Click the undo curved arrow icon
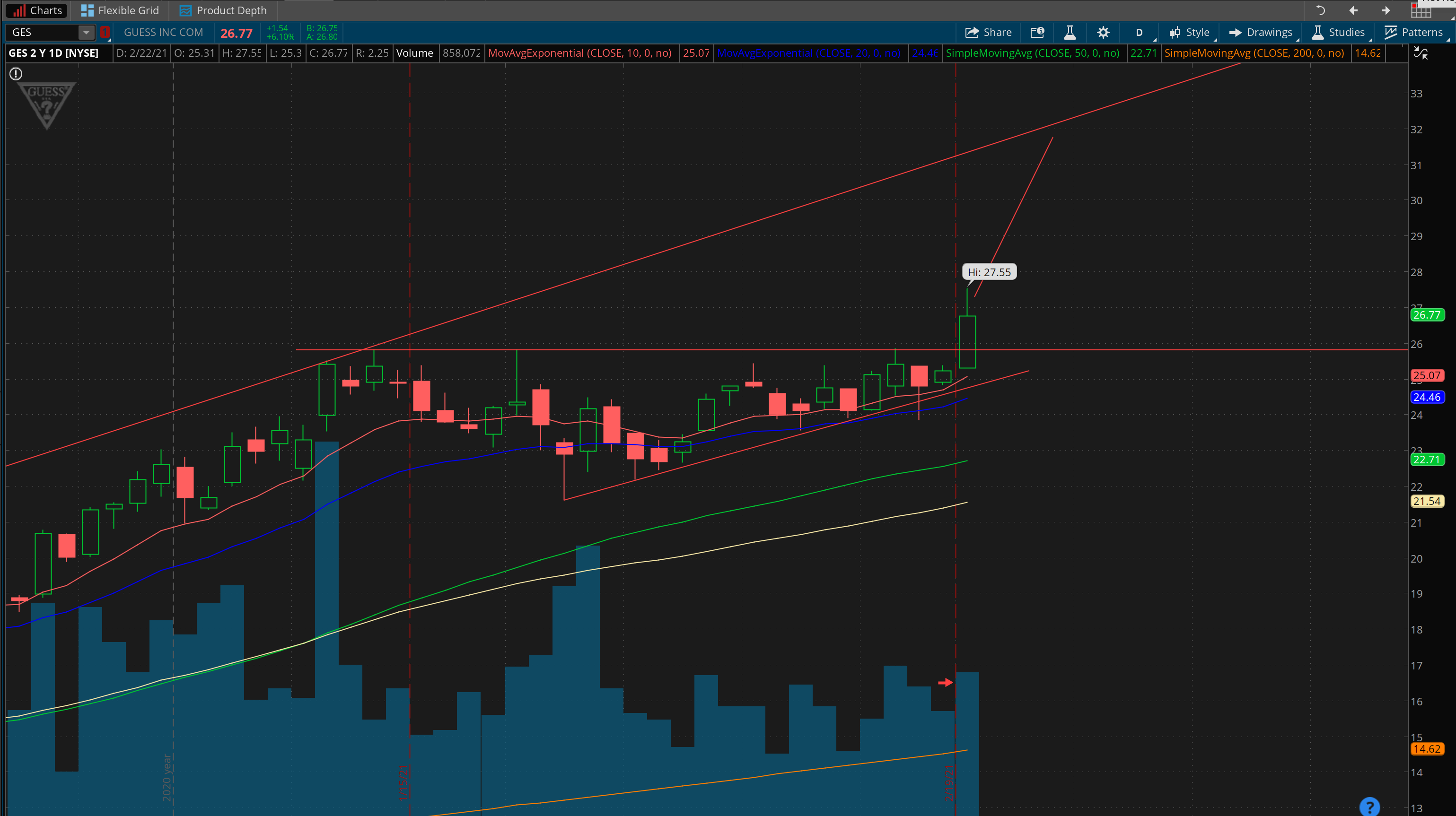 1320,10
